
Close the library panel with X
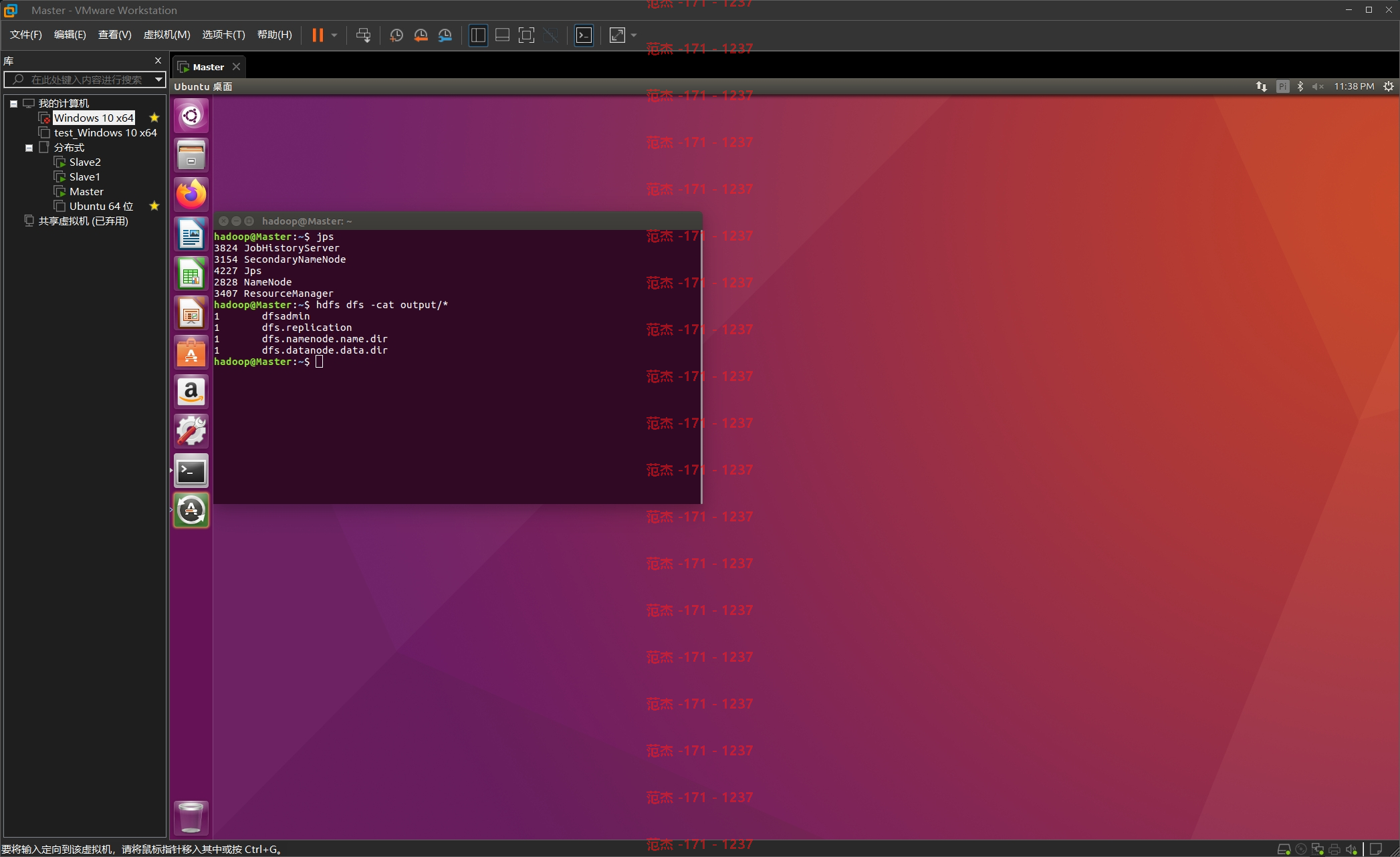click(158, 61)
